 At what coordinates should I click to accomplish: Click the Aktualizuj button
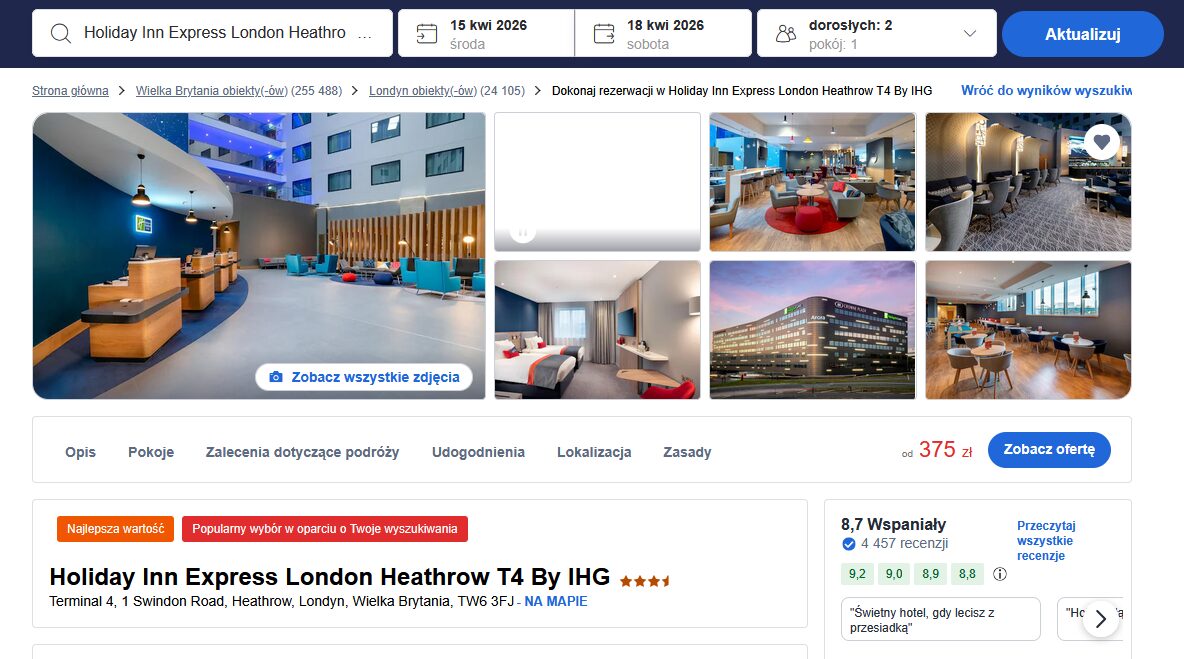tap(1082, 34)
